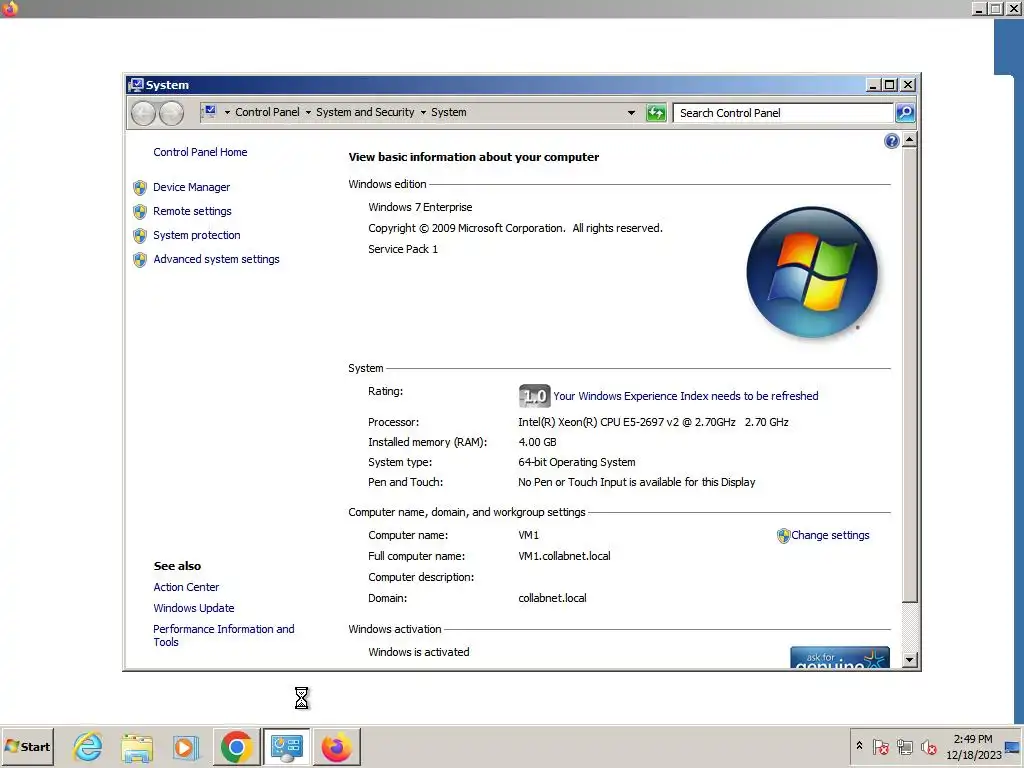
Task: Open Performance Information and Tools
Action: click(223, 635)
